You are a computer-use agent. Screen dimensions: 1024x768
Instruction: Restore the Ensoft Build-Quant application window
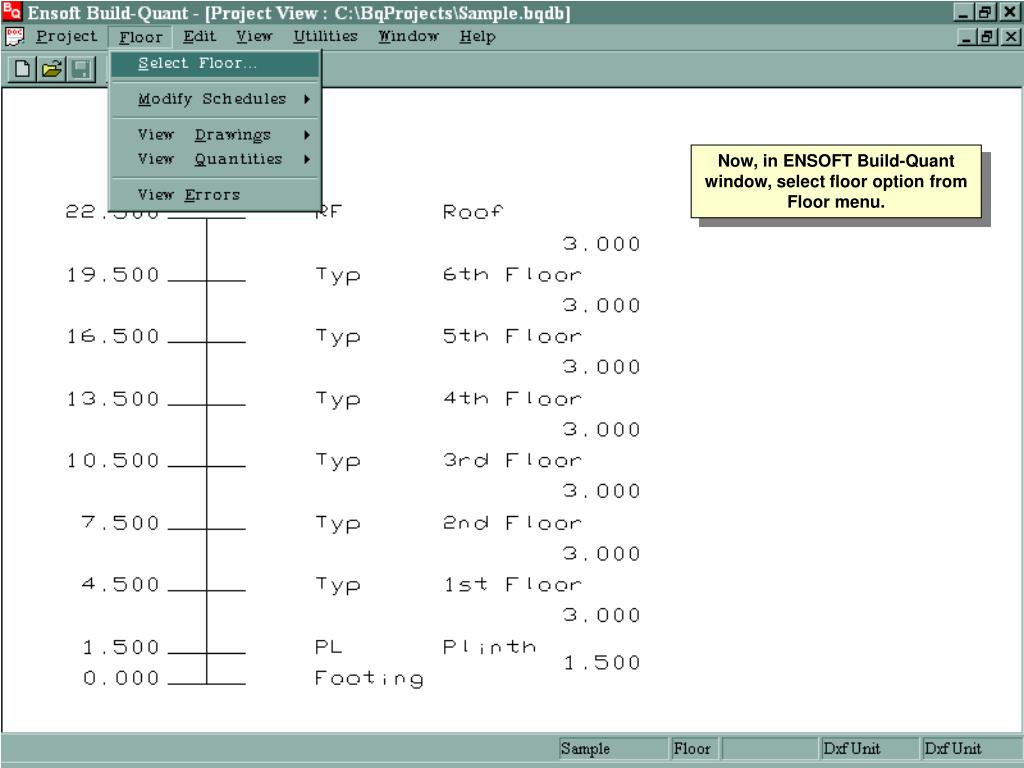click(x=984, y=12)
